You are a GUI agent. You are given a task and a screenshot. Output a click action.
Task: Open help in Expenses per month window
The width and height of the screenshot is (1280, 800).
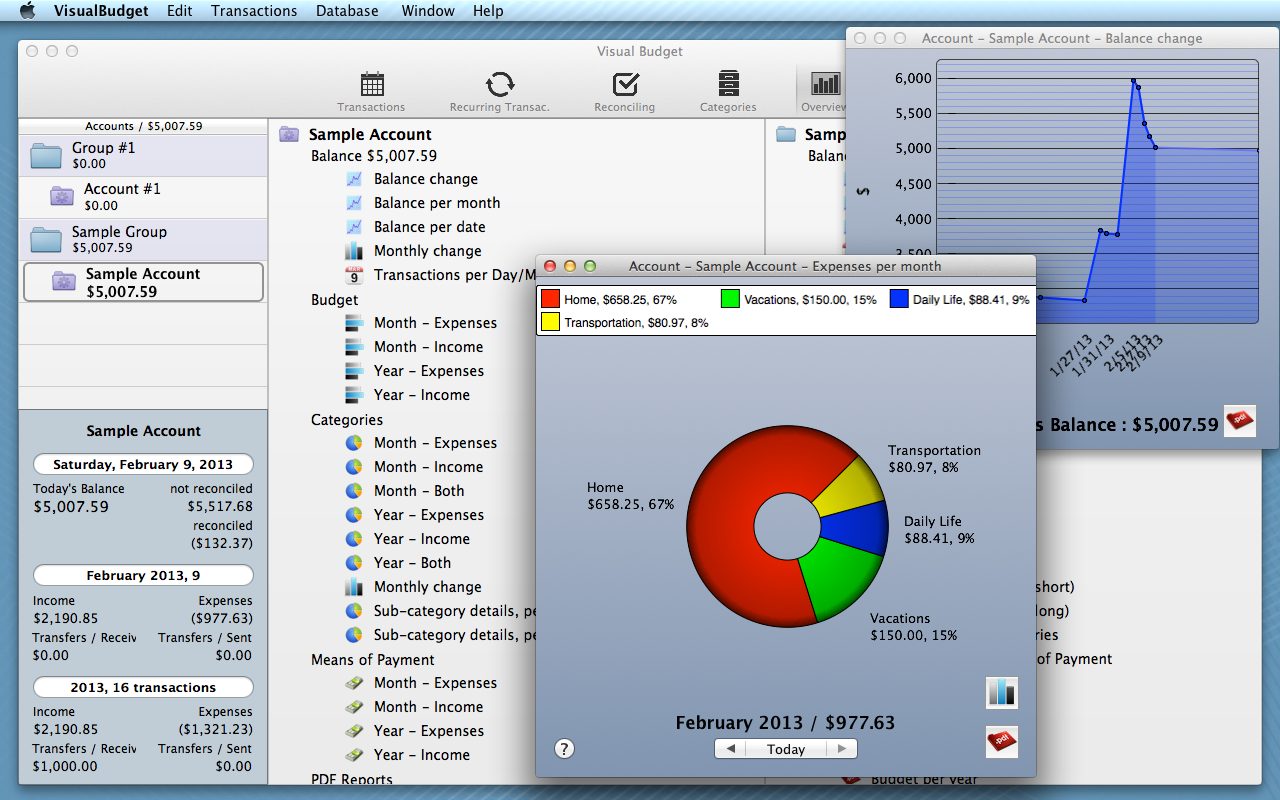coord(564,748)
